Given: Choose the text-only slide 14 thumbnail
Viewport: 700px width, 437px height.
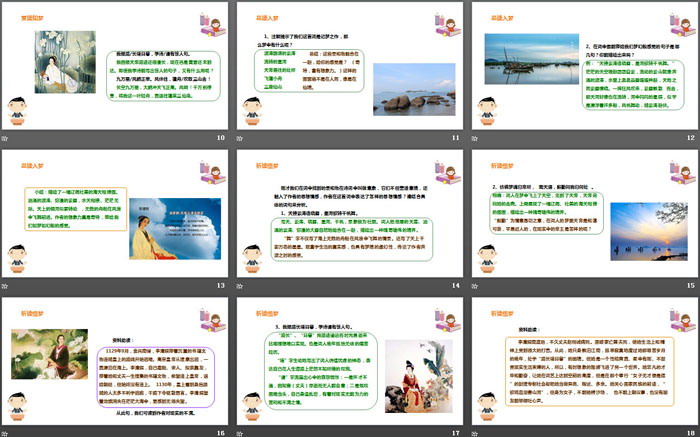Looking at the screenshot, I should coord(347,212).
